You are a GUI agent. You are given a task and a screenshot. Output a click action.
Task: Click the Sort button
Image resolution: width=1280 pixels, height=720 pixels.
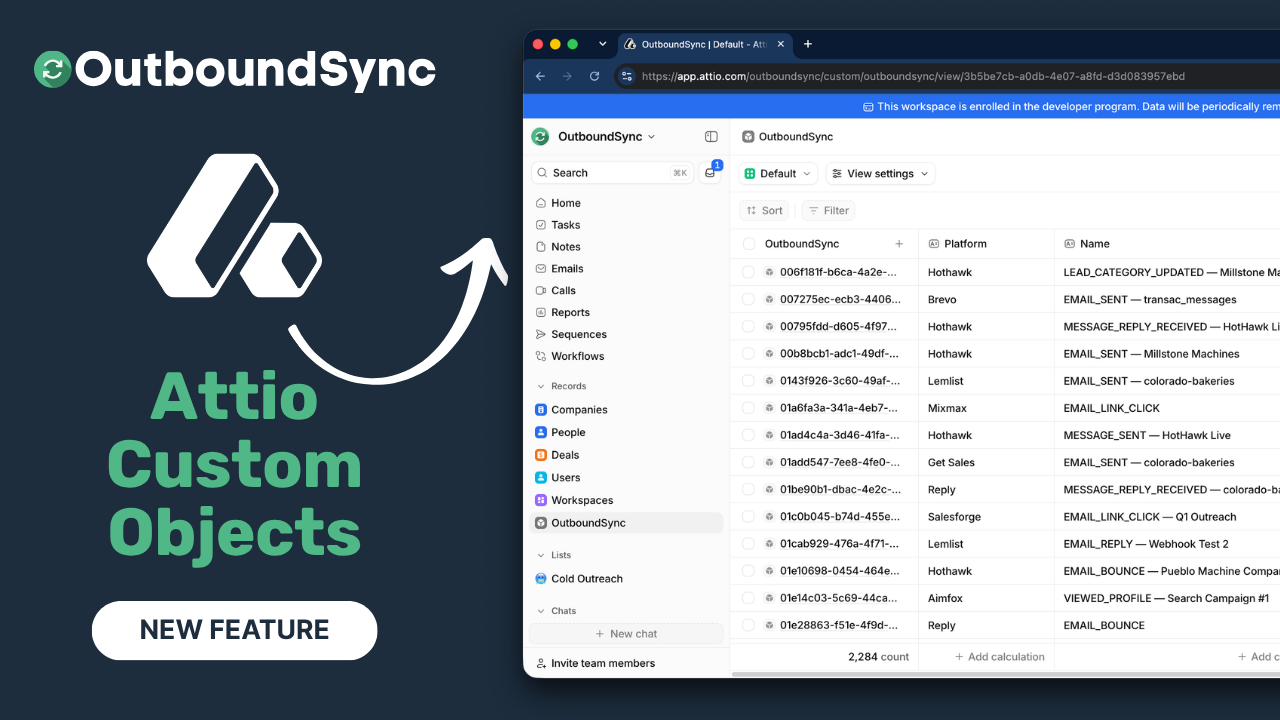[x=765, y=211]
